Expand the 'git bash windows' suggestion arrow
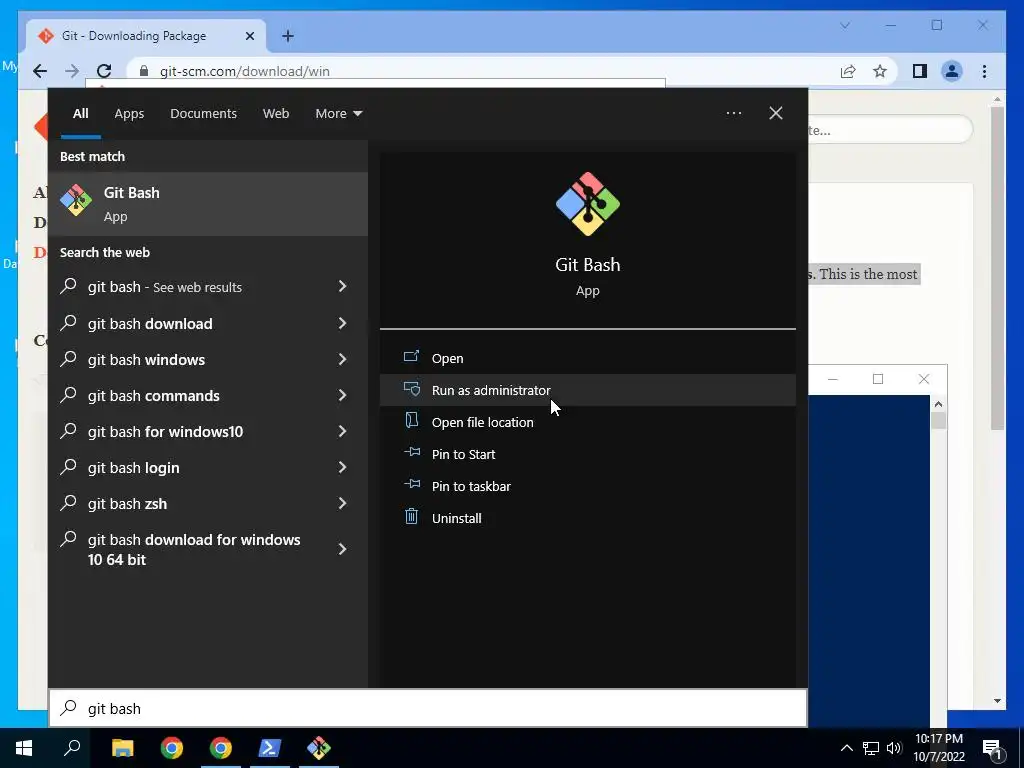 pos(342,359)
